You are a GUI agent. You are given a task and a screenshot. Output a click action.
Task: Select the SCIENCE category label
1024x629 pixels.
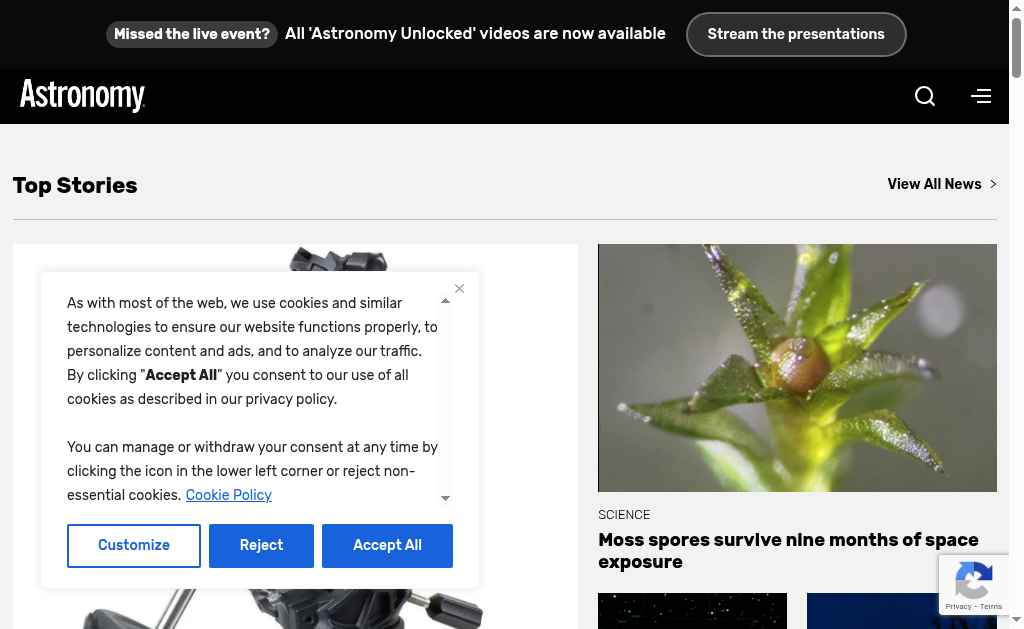click(x=624, y=515)
